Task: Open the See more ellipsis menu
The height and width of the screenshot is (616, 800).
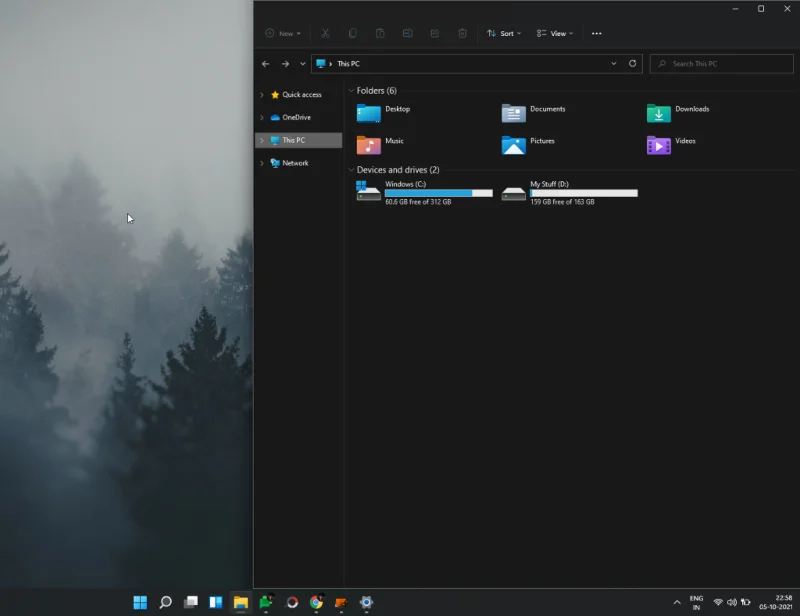Action: tap(596, 33)
